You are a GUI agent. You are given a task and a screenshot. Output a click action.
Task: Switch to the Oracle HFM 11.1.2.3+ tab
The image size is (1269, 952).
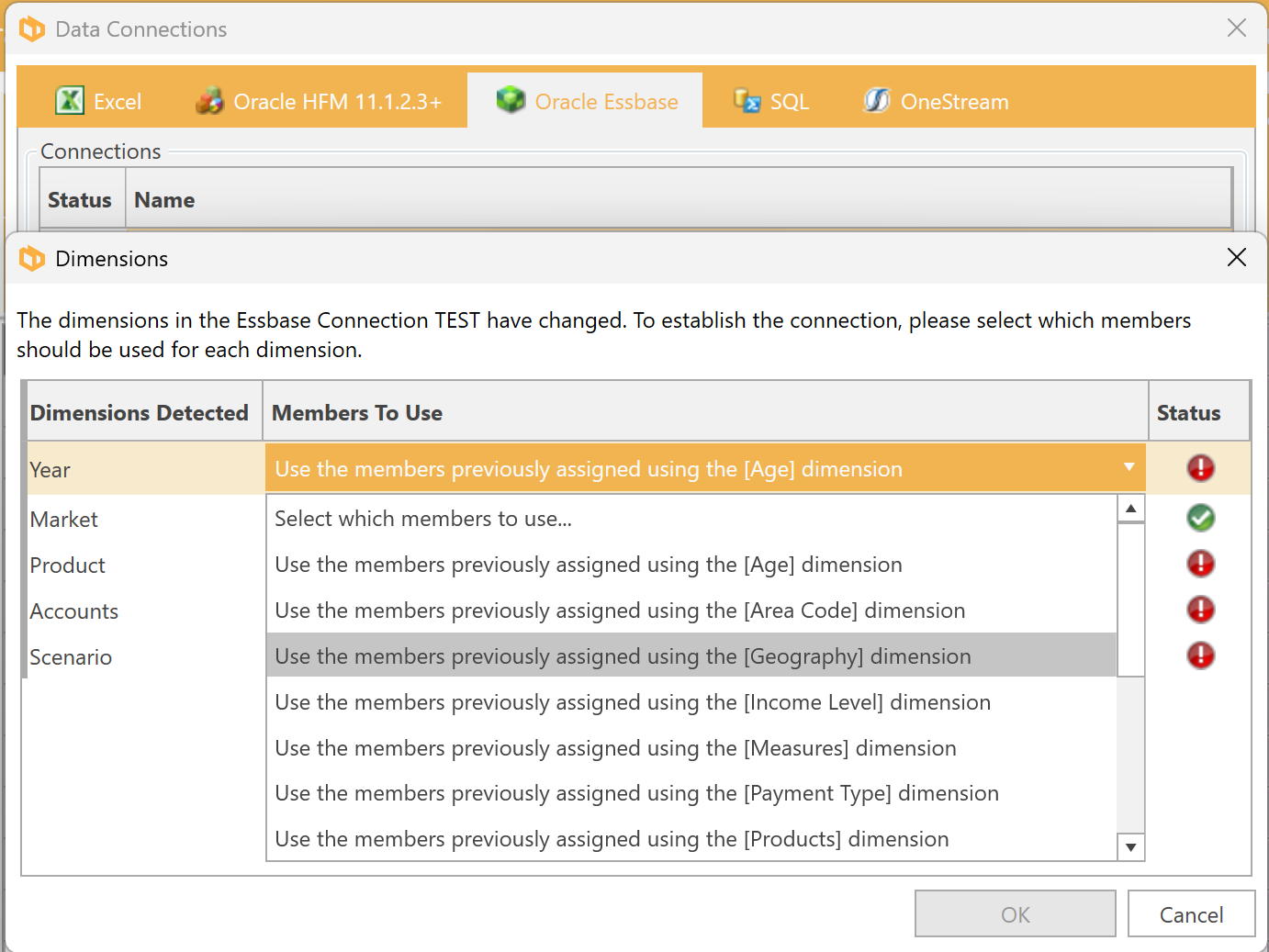point(319,101)
